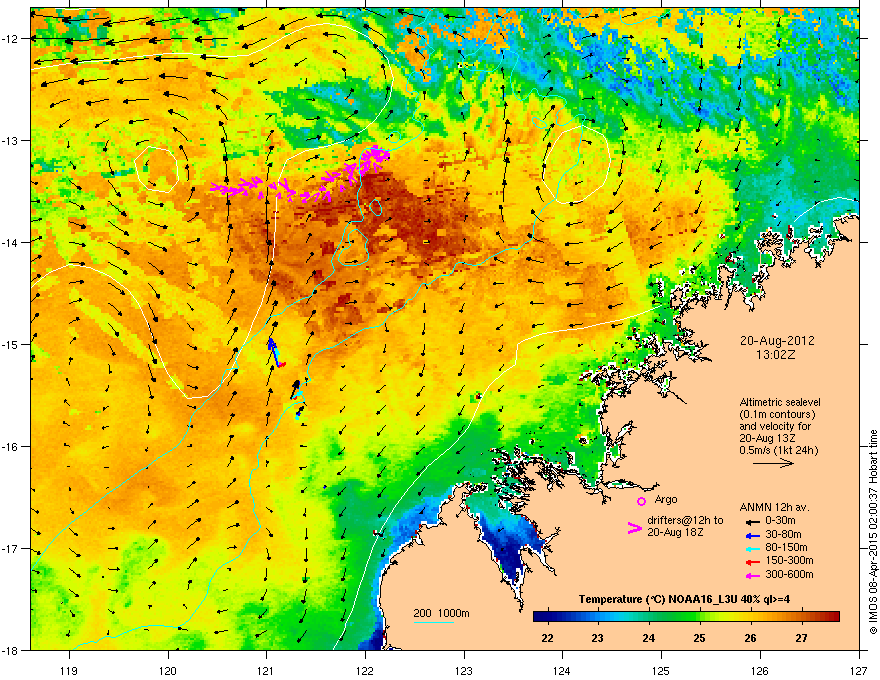Click the magenta drifter arrowhead legend symbol
This screenshot has width=880, height=680.
(x=634, y=527)
